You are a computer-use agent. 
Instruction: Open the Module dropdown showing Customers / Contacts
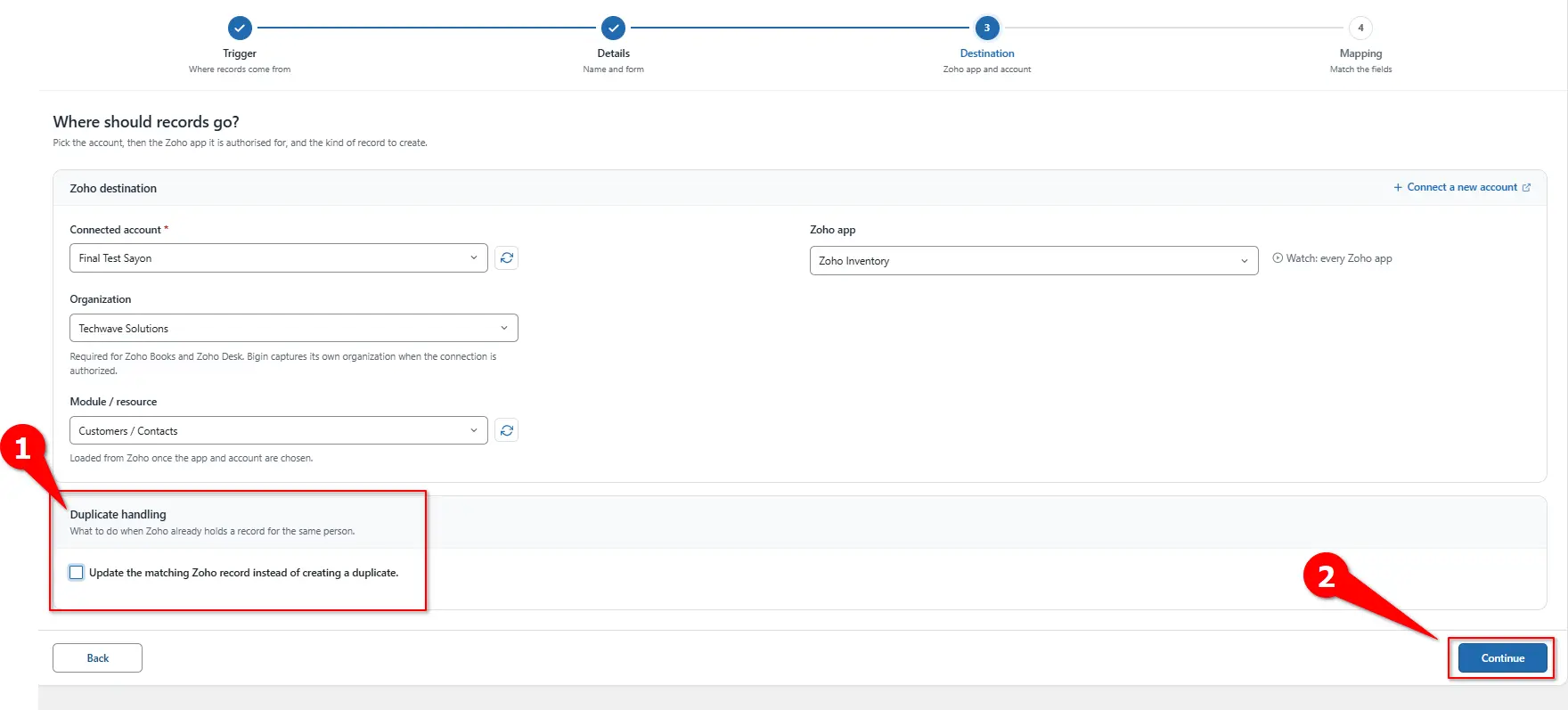click(279, 431)
